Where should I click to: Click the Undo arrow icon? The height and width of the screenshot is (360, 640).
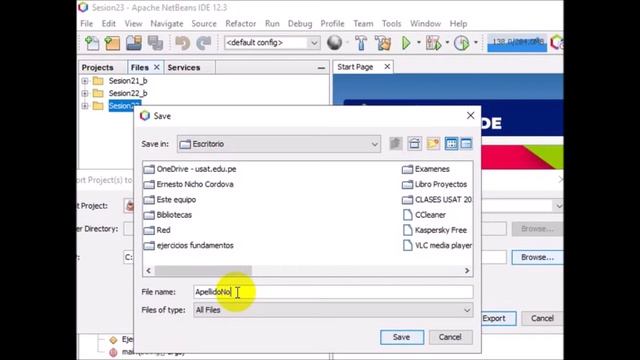tap(183, 43)
